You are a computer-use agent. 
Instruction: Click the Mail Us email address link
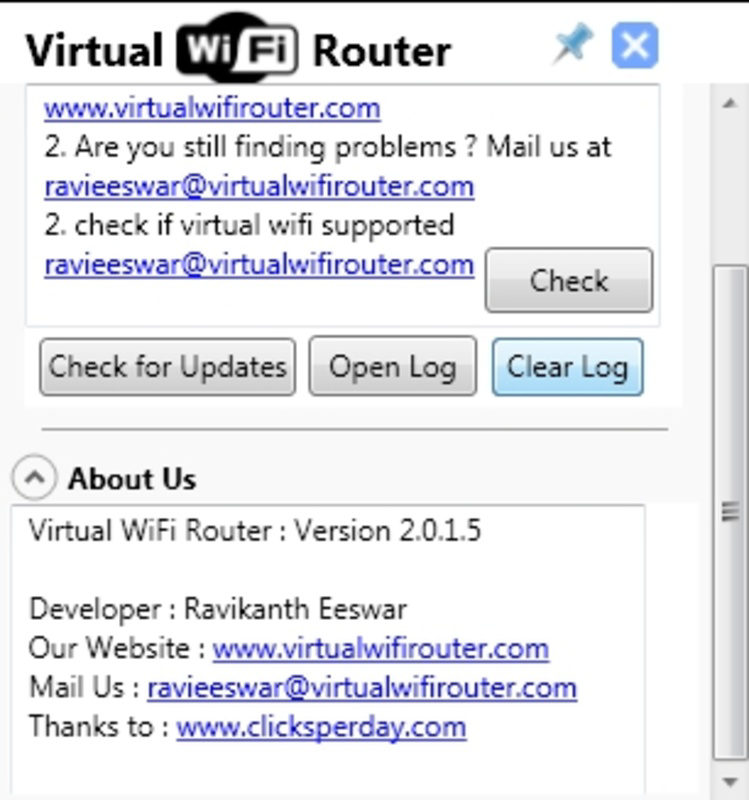pos(362,688)
